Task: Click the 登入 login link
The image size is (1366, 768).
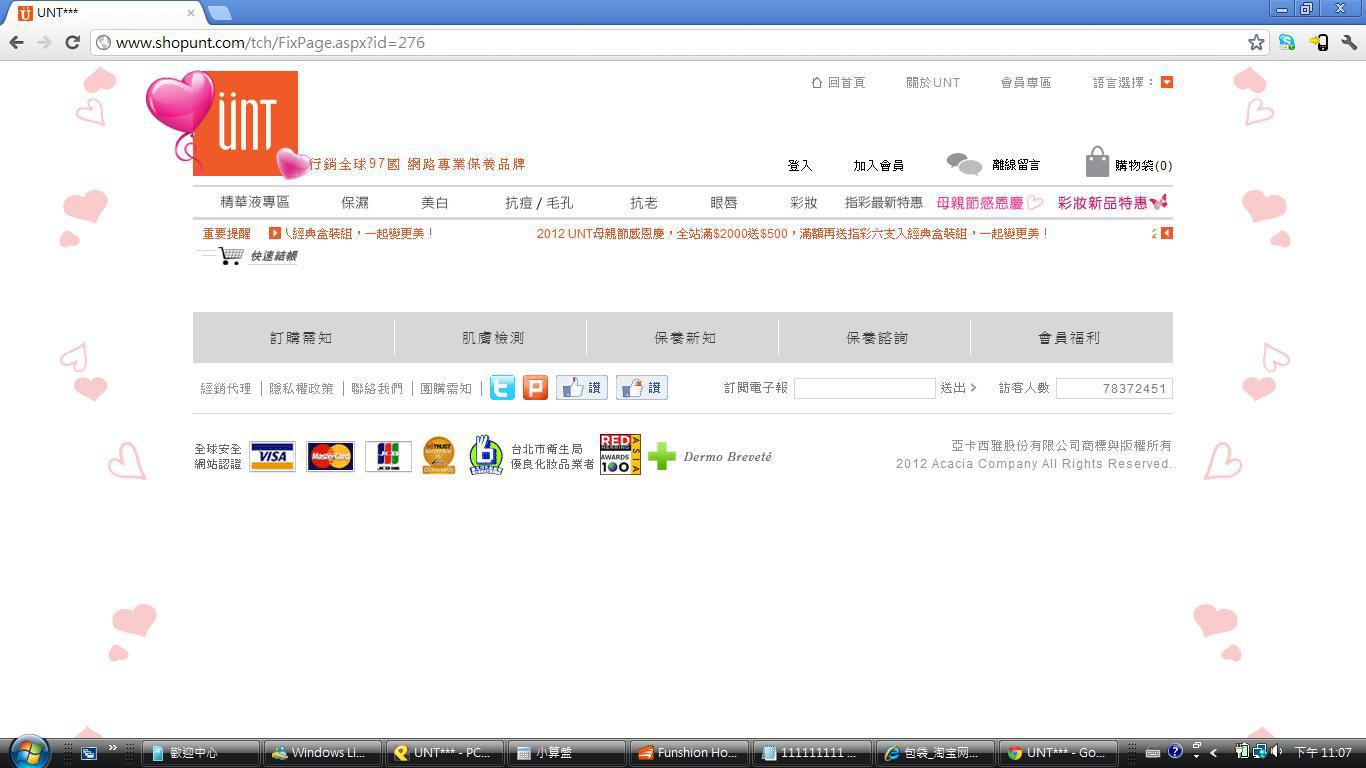Action: click(x=800, y=165)
